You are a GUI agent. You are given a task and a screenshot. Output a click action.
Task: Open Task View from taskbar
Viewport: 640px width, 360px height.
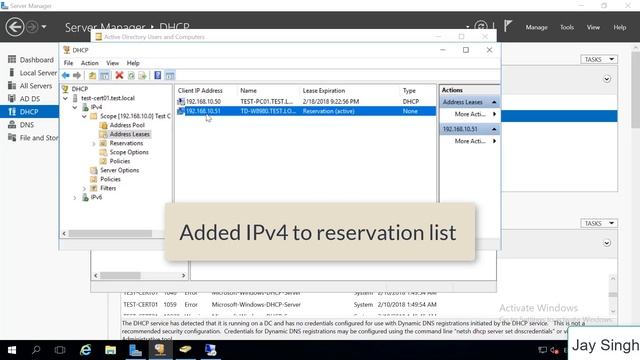[60, 350]
